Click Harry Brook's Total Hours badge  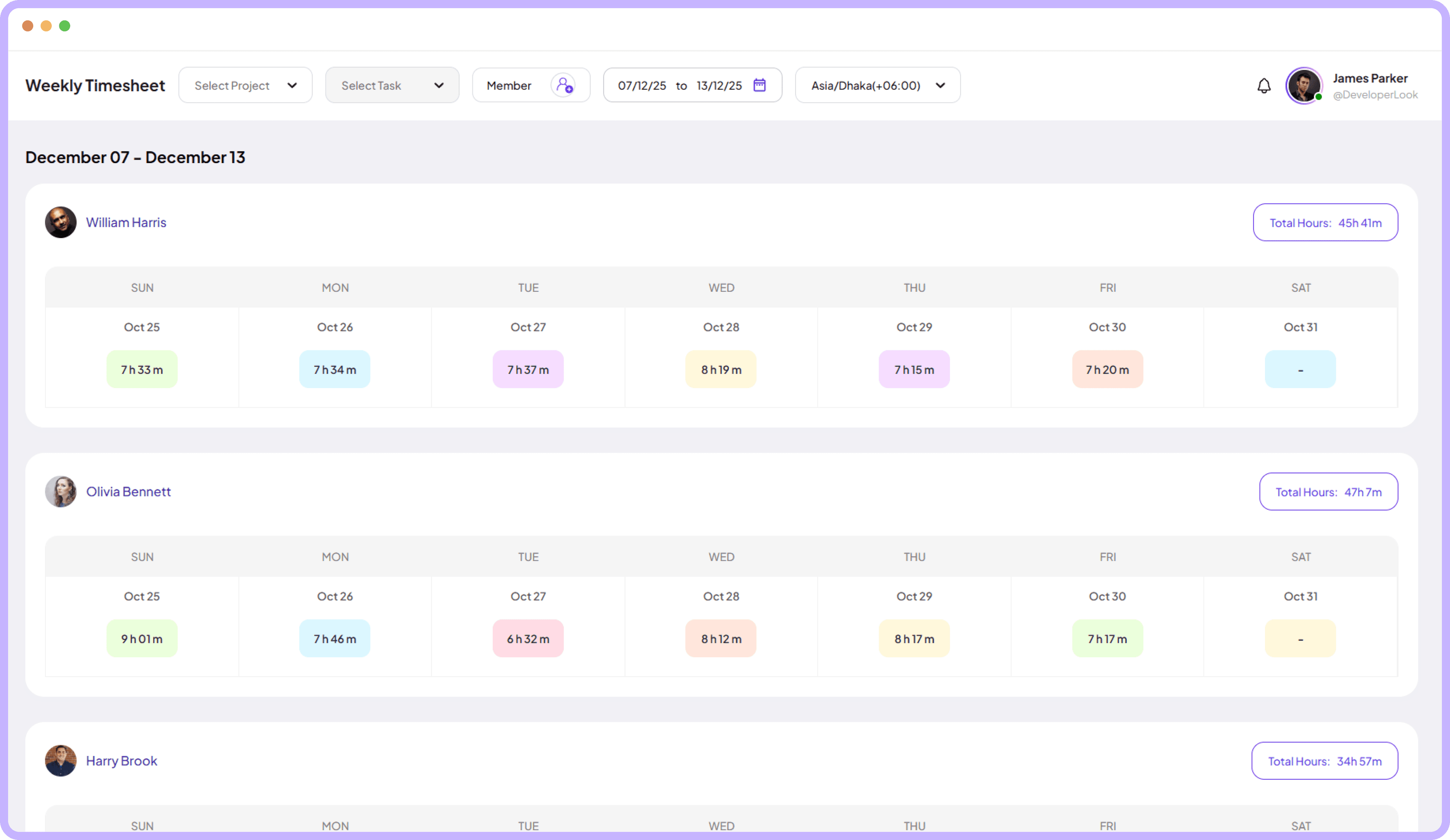[x=1325, y=761]
